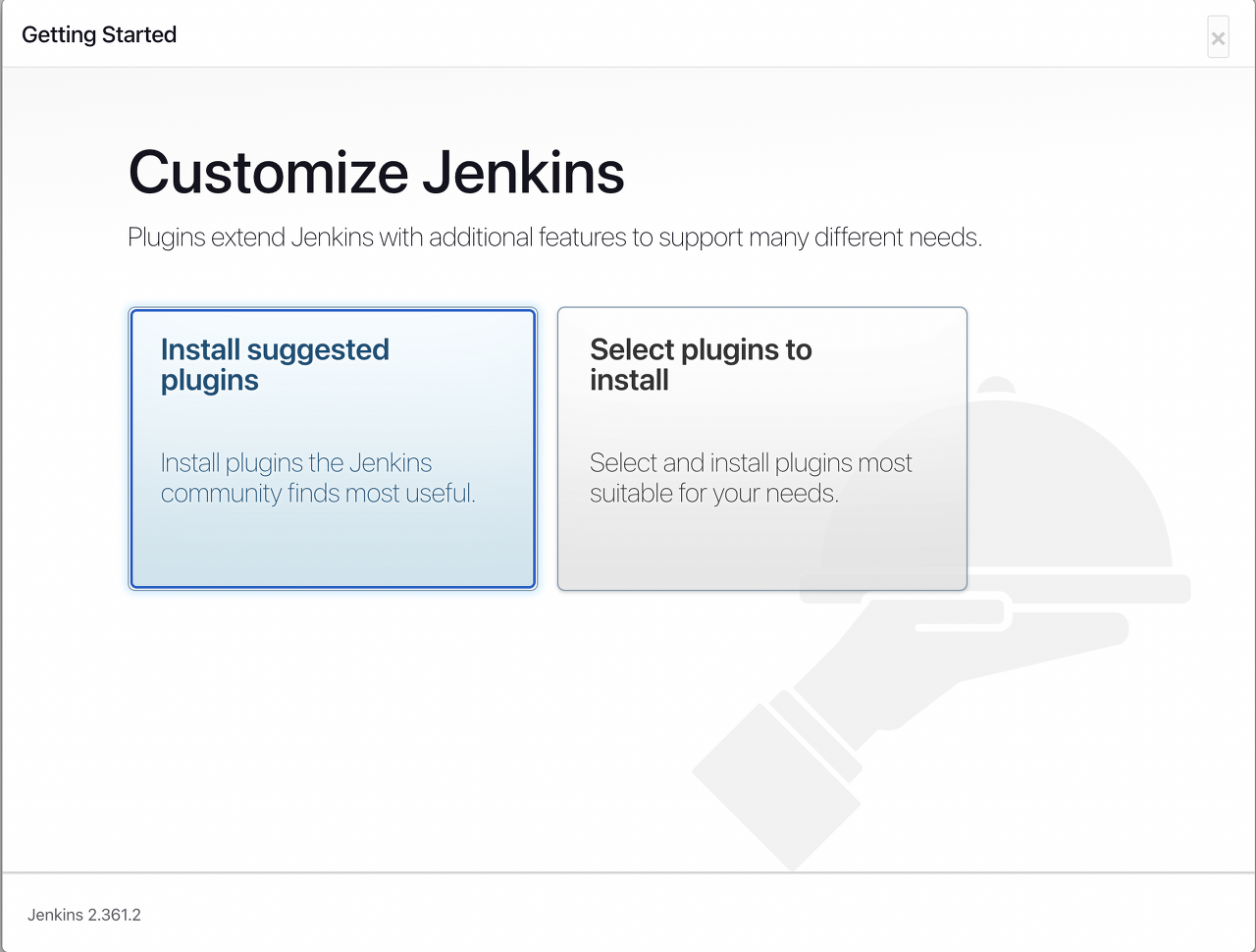Click the Customize Jenkins heading
This screenshot has height=952, width=1256.
click(x=377, y=173)
